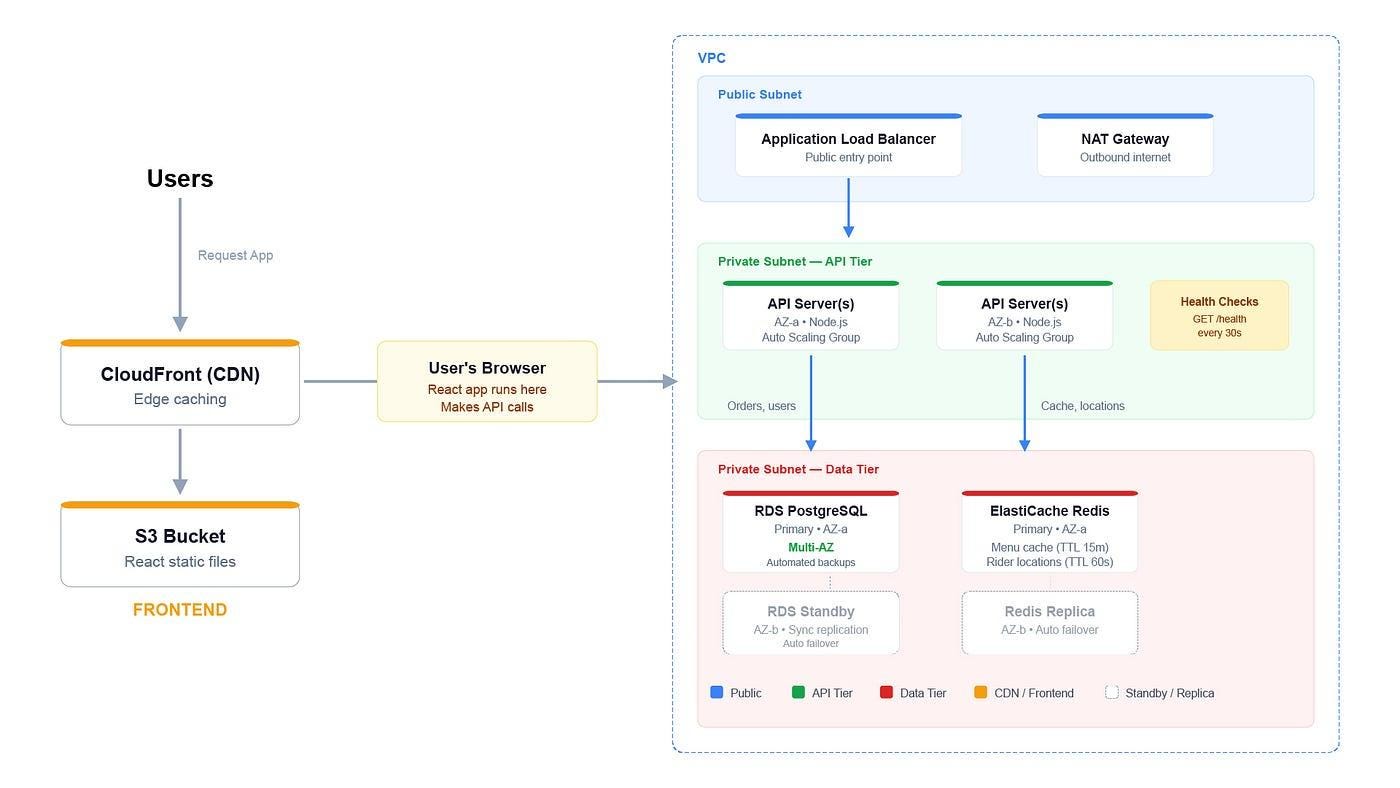Select the S3 Bucket box title

[x=180, y=537]
